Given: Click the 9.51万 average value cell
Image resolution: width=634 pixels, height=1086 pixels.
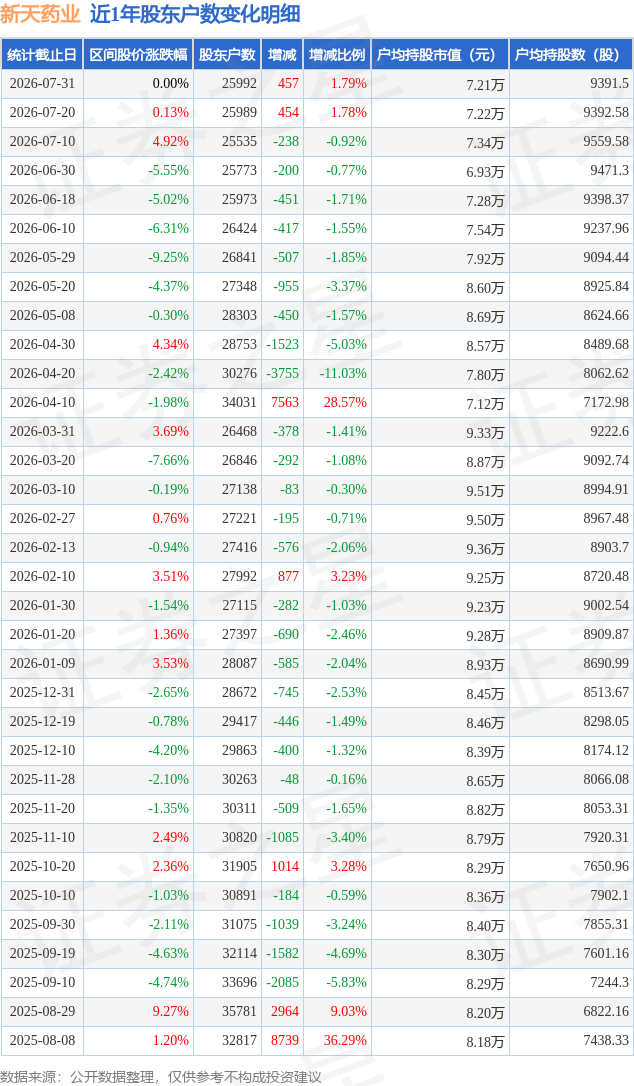Looking at the screenshot, I should coord(485,490).
